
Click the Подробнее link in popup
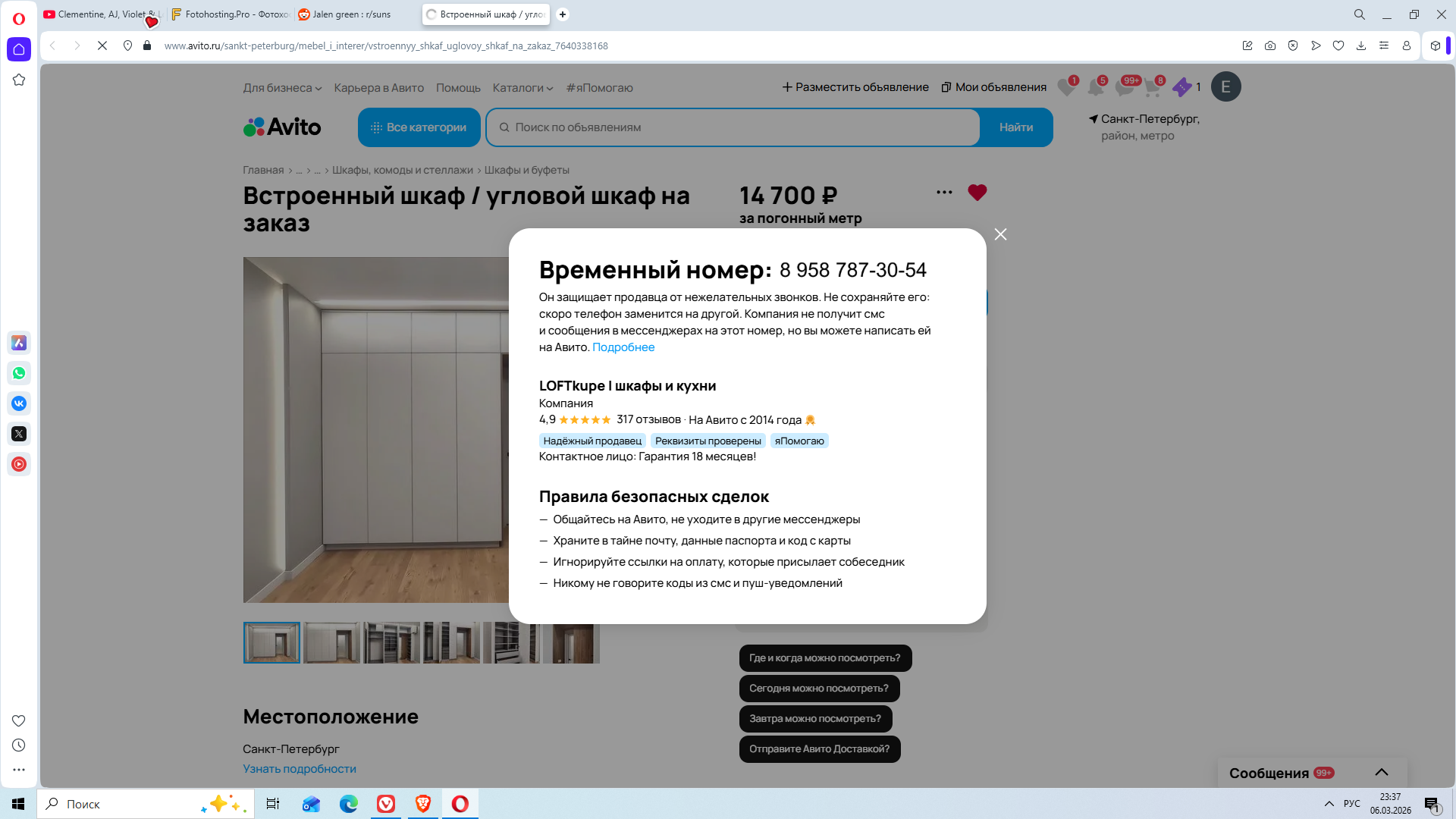[x=623, y=347]
